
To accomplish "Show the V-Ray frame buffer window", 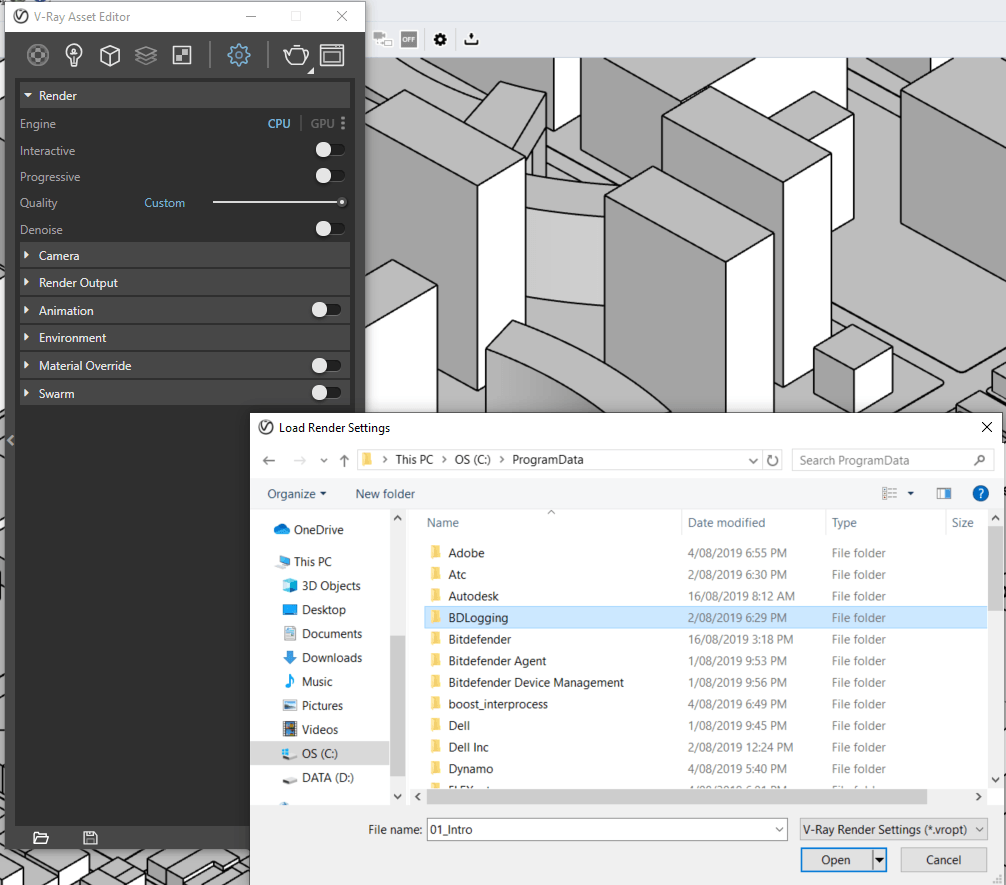I will (x=332, y=55).
